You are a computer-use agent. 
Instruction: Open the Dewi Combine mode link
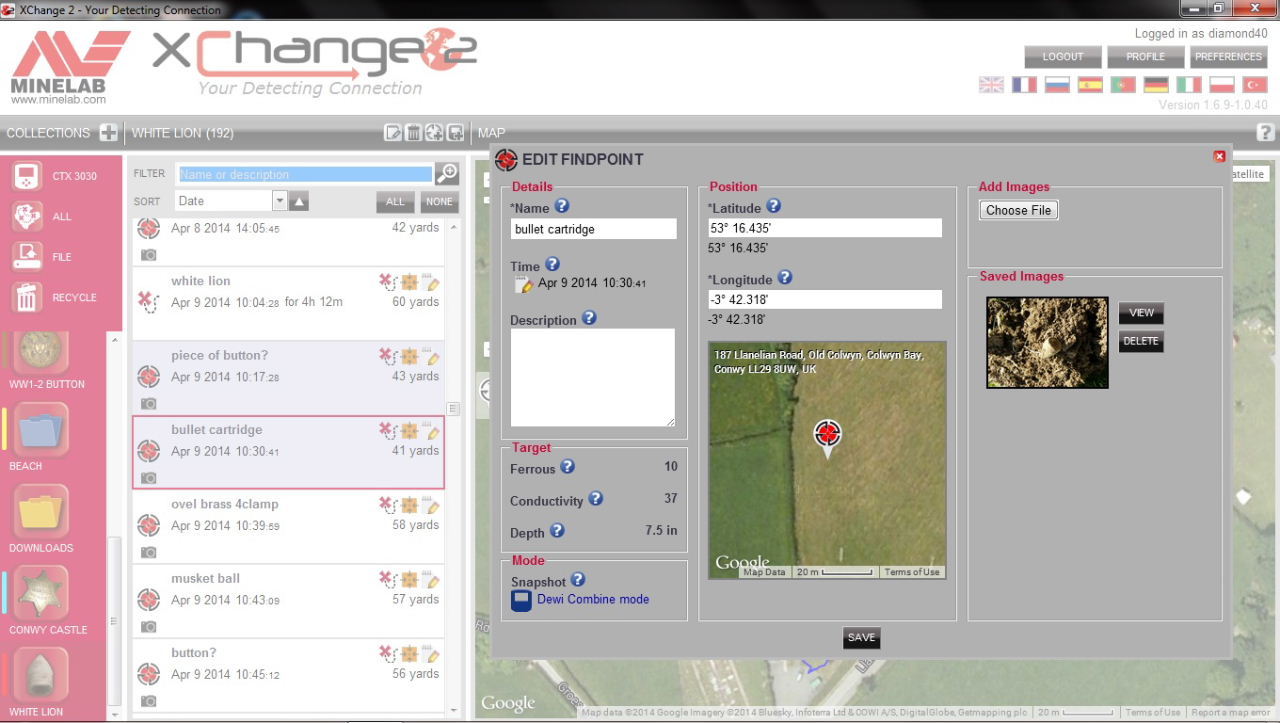[593, 599]
